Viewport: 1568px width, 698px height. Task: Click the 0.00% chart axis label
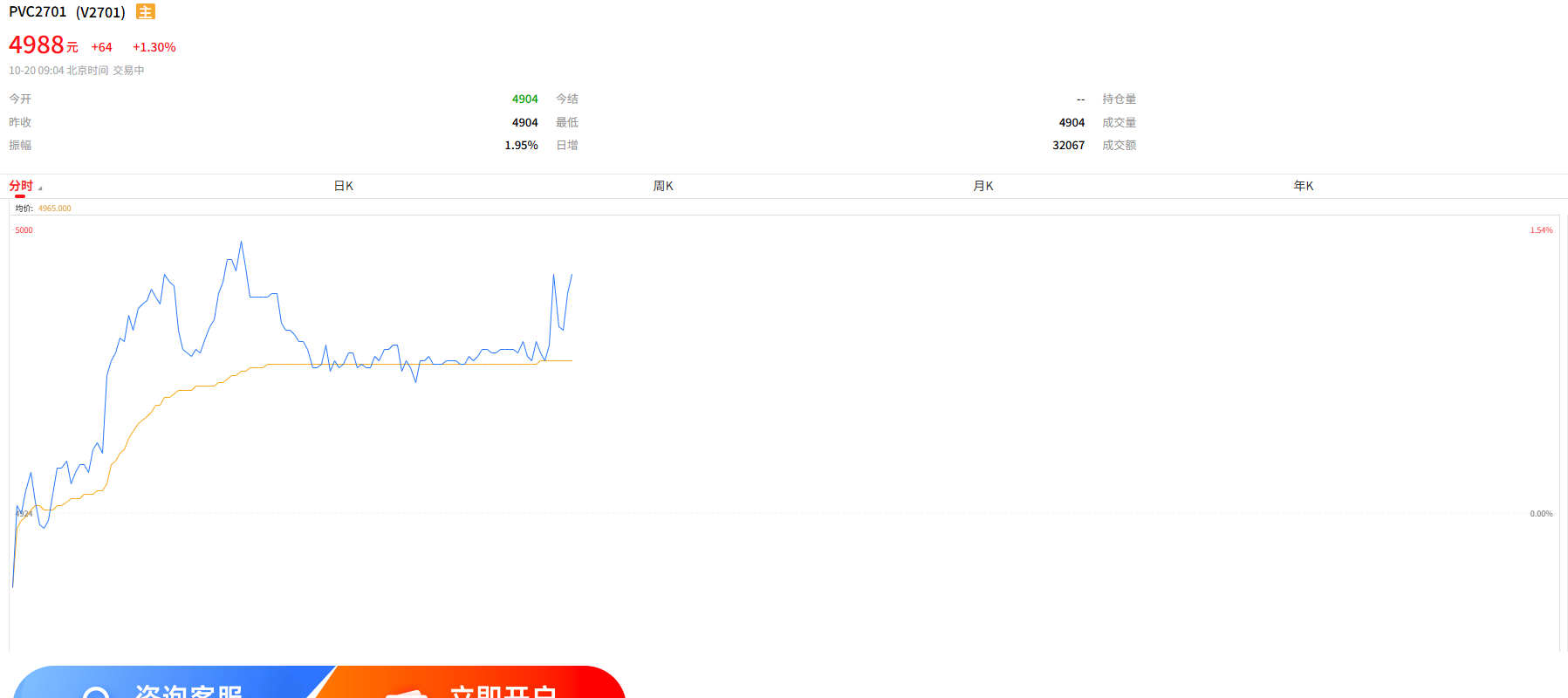click(1542, 514)
